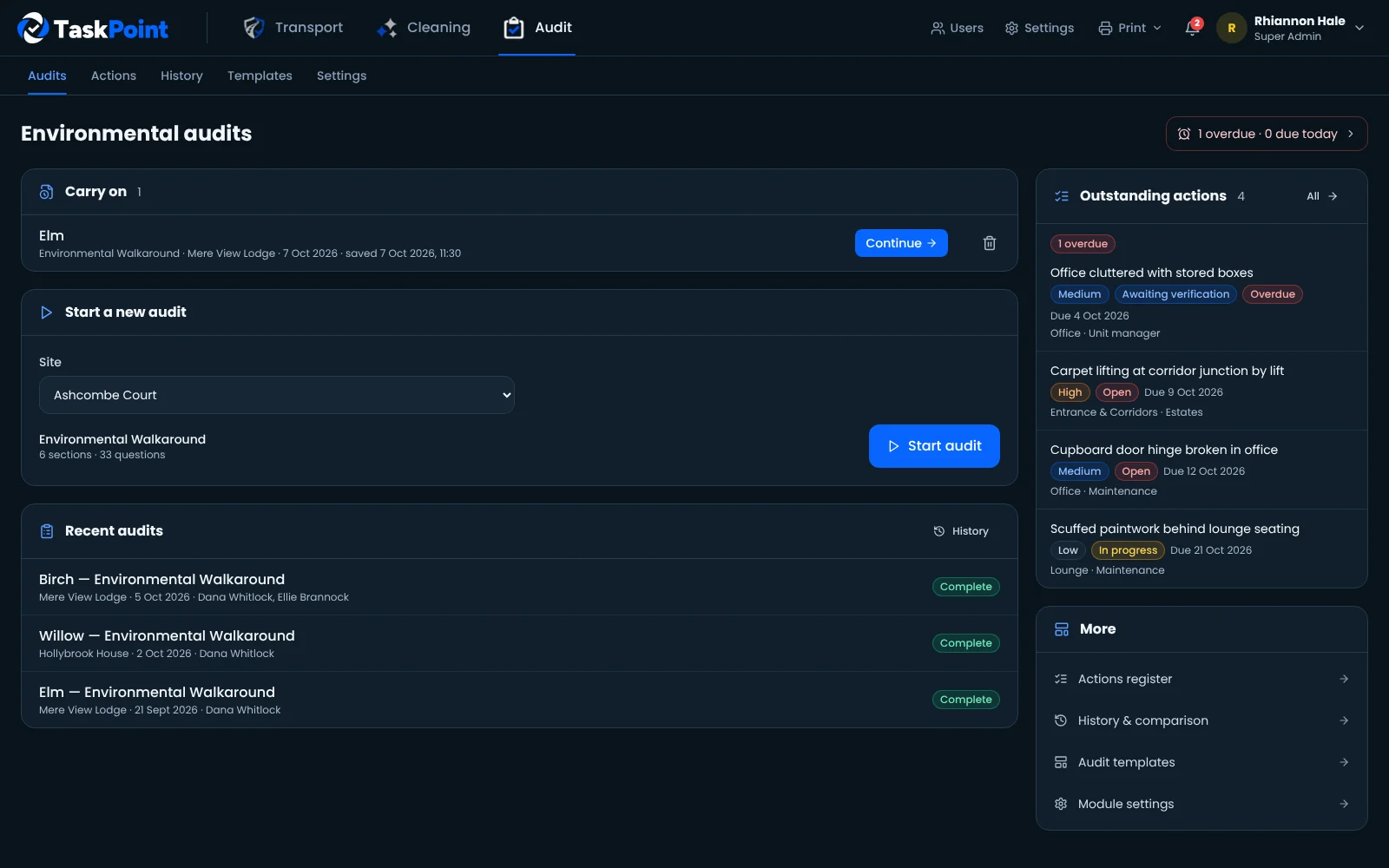The image size is (1389, 868).
Task: Select the Audits sub-tab
Action: pyautogui.click(x=47, y=76)
